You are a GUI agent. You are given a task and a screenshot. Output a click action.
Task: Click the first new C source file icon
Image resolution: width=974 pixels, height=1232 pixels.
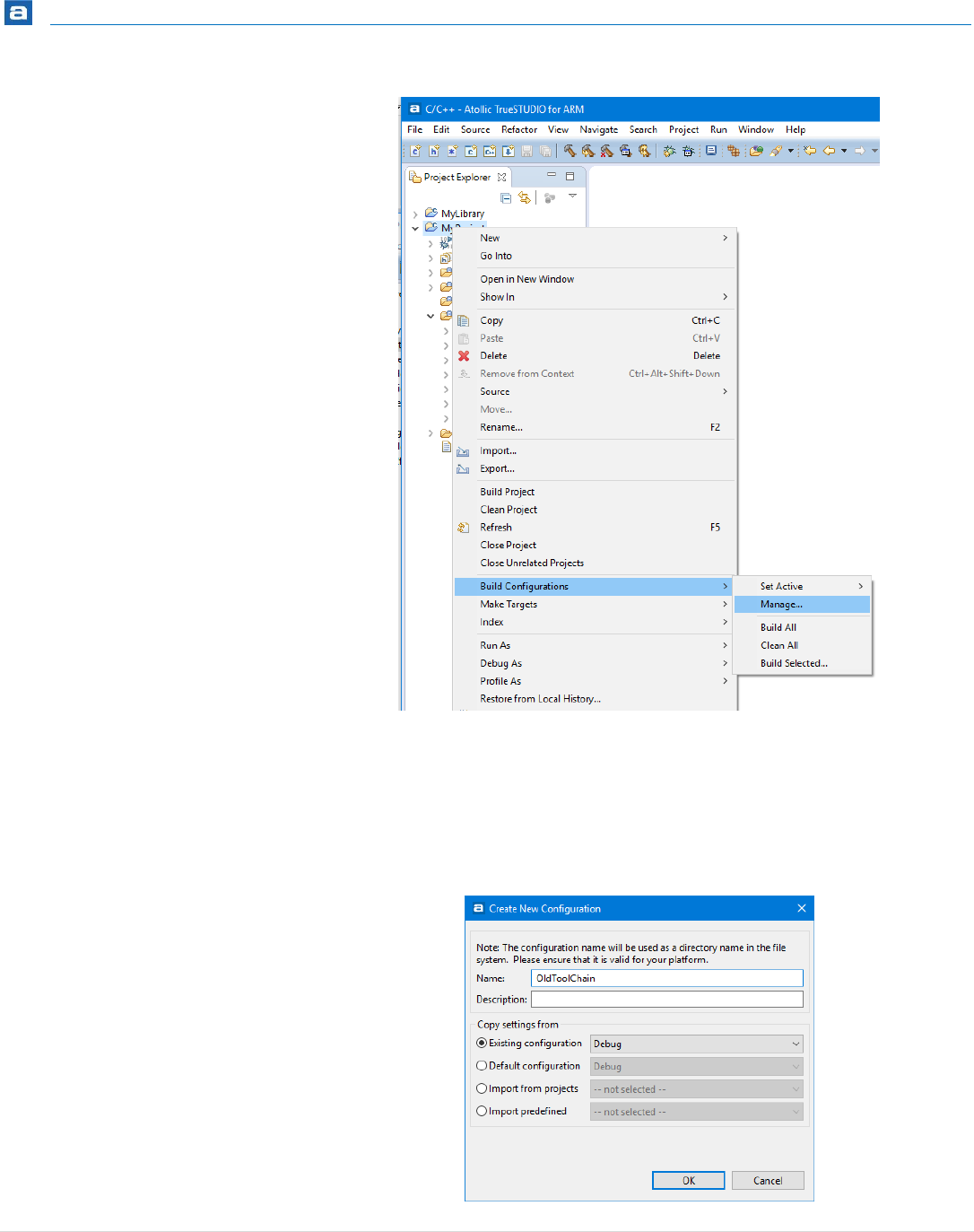(x=415, y=151)
